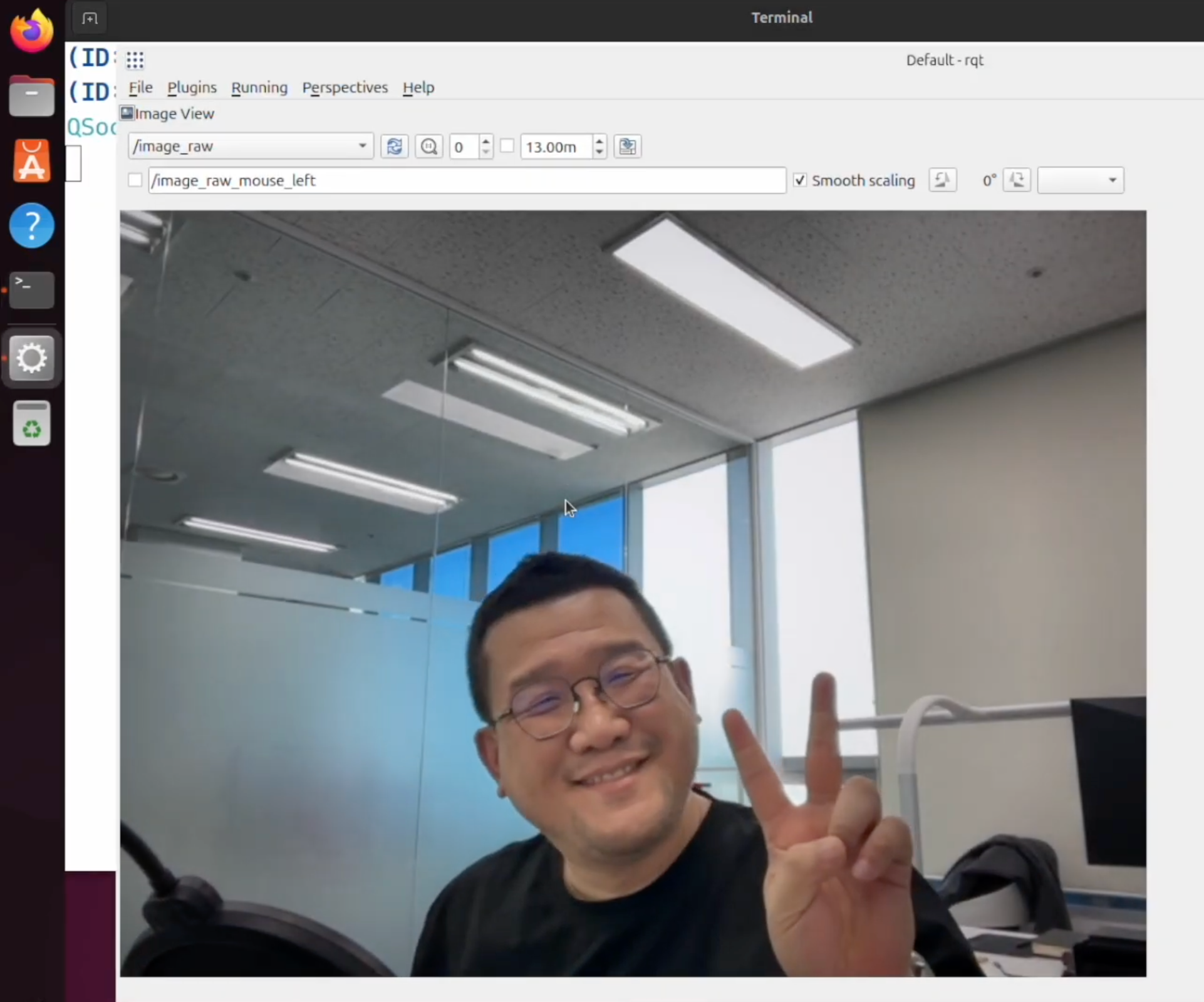Open Firefox from the dock
Image resolution: width=1204 pixels, height=1002 pixels.
tap(31, 31)
